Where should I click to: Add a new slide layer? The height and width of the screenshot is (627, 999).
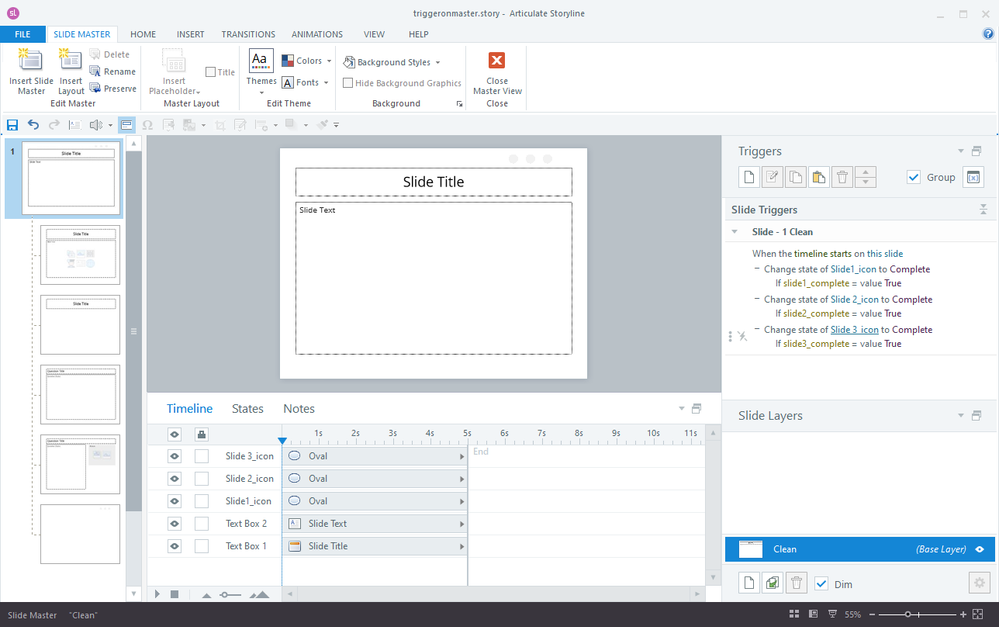(748, 583)
